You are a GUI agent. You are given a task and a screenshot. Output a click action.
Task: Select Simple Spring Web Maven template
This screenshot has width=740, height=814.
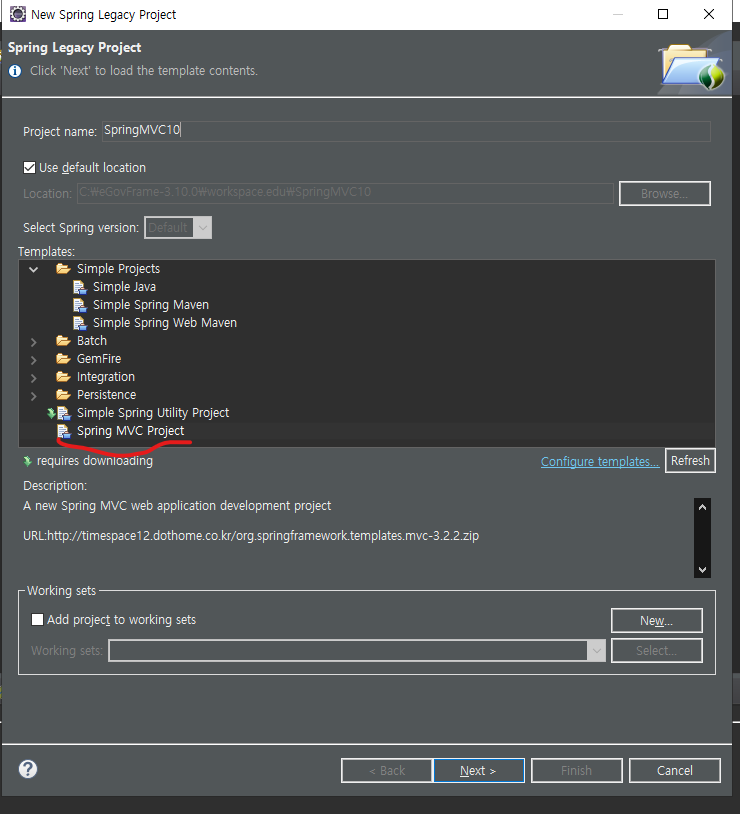click(x=165, y=323)
